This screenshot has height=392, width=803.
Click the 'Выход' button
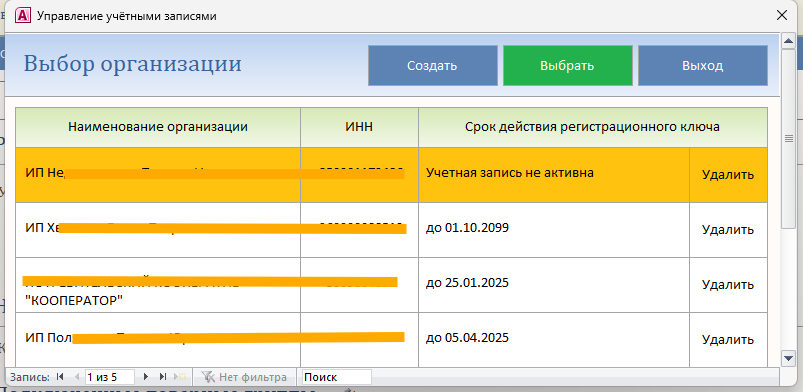[703, 66]
